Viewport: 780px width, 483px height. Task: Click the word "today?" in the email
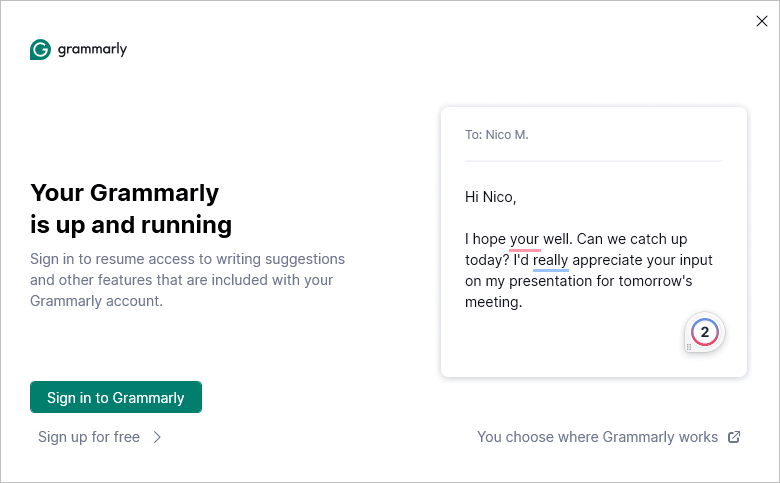[487, 261]
